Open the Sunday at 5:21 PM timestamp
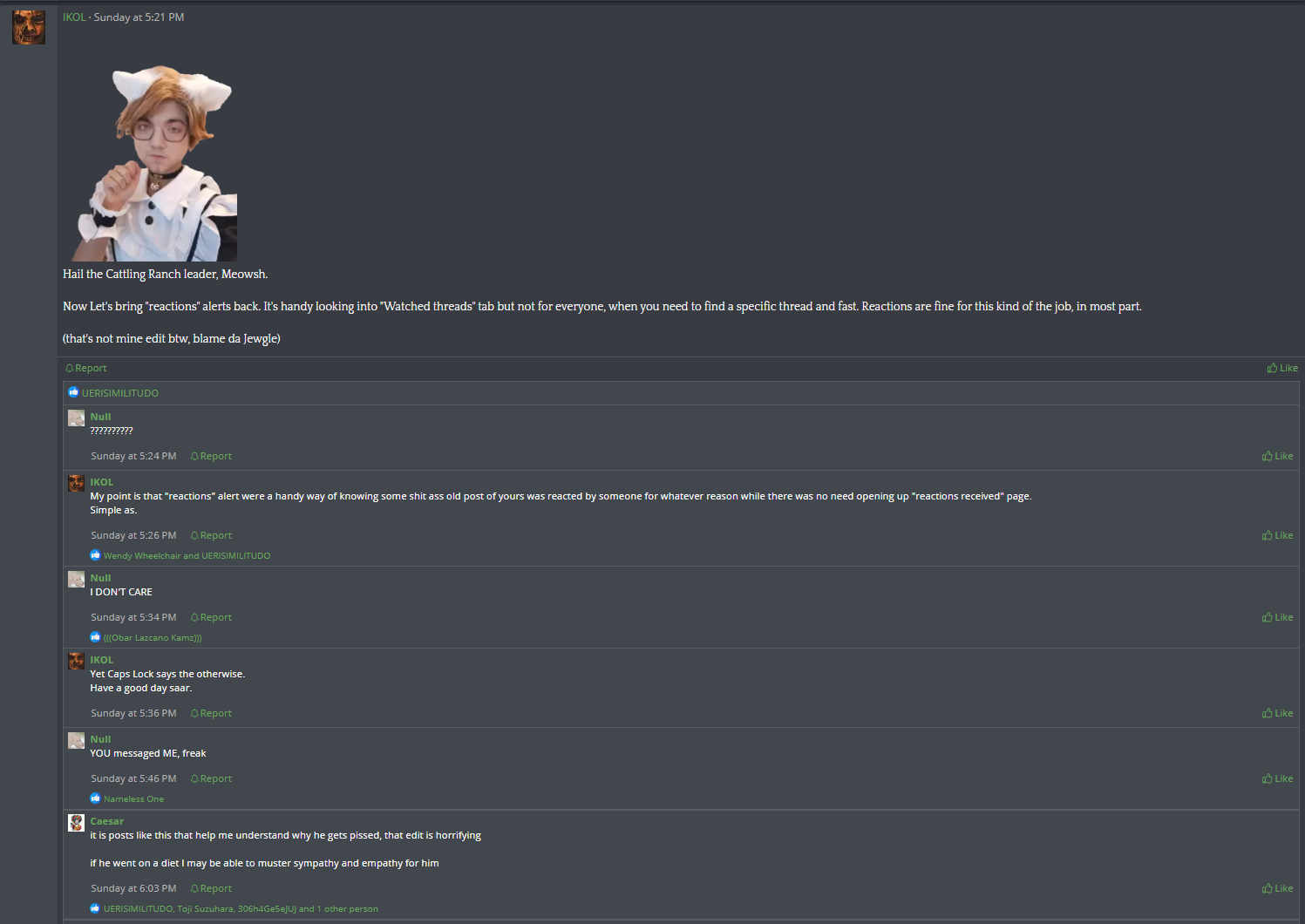1305x924 pixels. [x=139, y=17]
